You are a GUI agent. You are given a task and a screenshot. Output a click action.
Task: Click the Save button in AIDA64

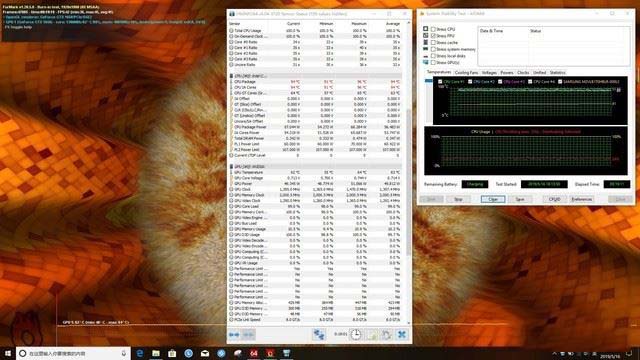(x=520, y=199)
